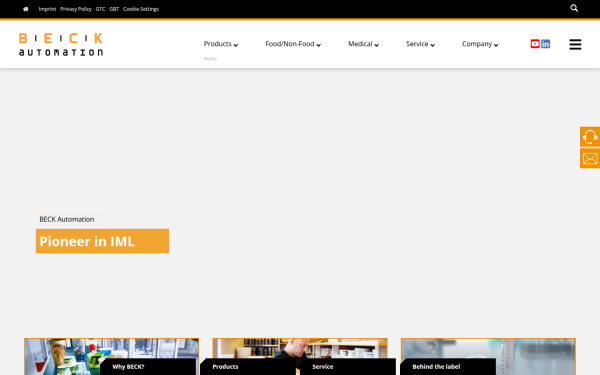This screenshot has width=600, height=375.
Task: Expand the Products chevron arrow
Action: tap(236, 45)
